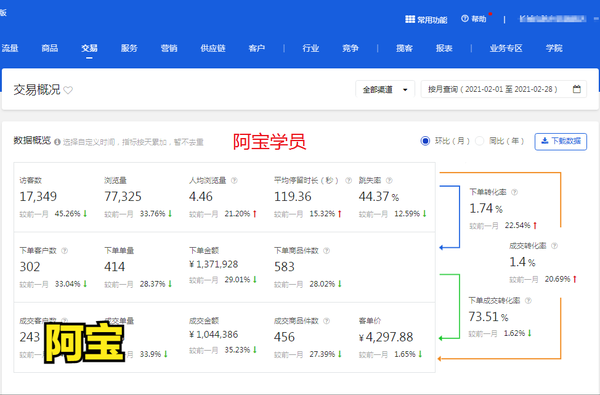Screen dimensions: 600x395
Task: Click help icon next to 人均浏览量
Action: click(x=234, y=180)
